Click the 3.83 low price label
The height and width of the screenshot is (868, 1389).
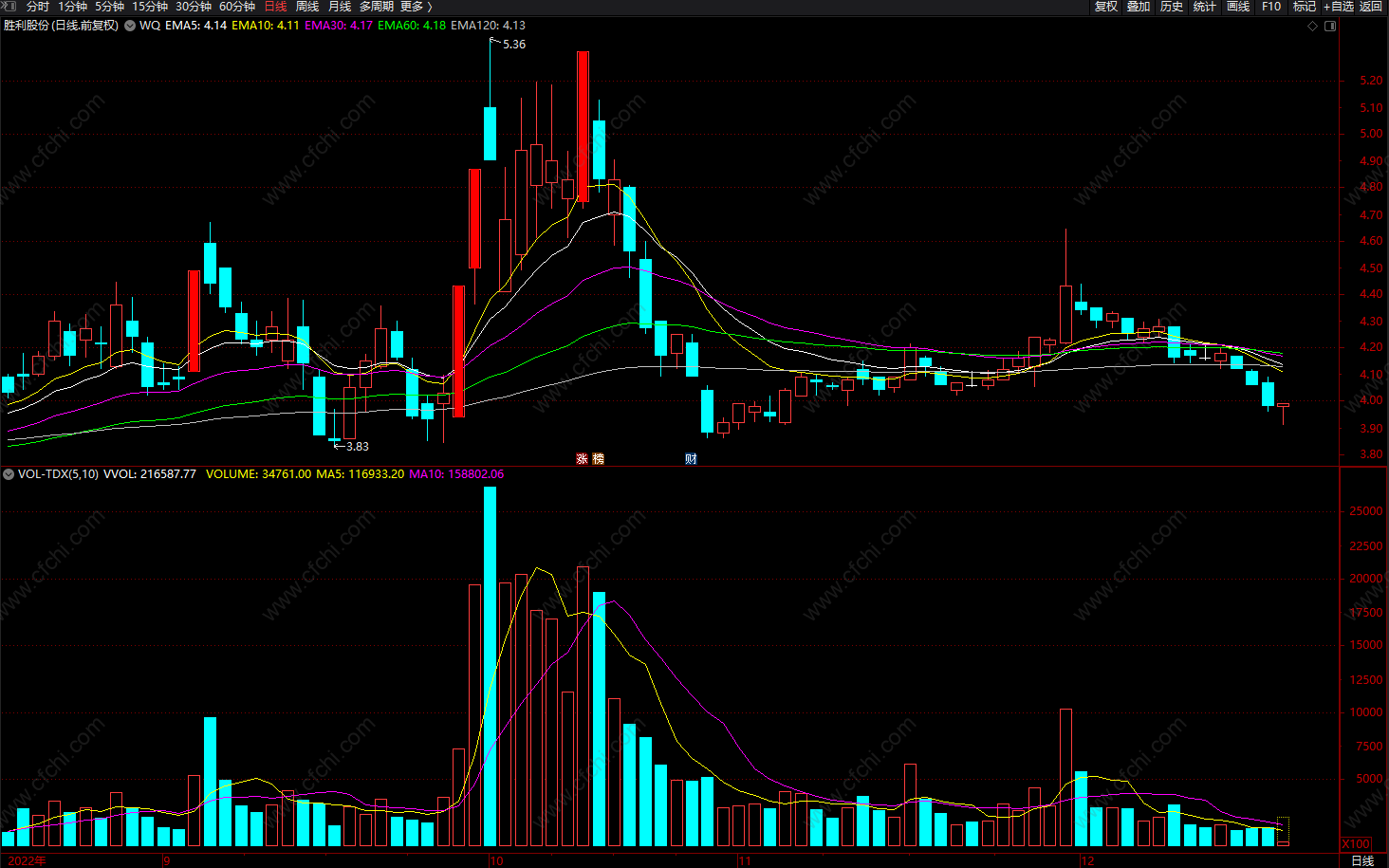tap(358, 447)
